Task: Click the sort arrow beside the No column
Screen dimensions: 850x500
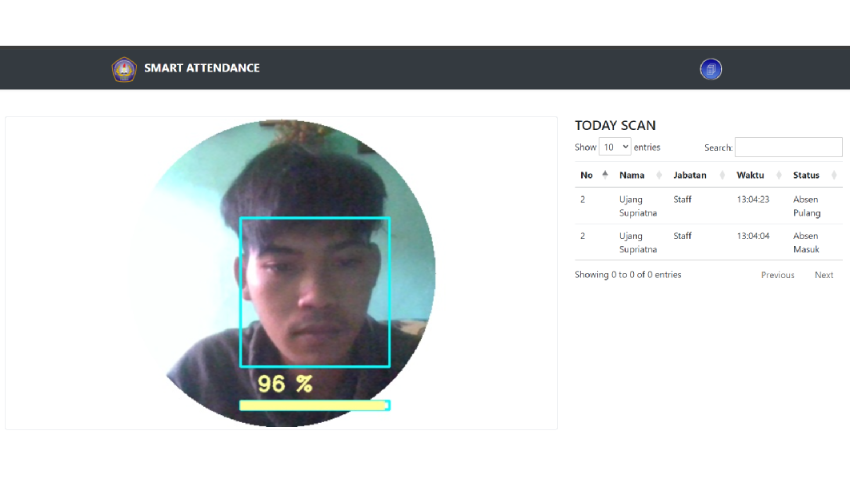Action: pyautogui.click(x=604, y=175)
